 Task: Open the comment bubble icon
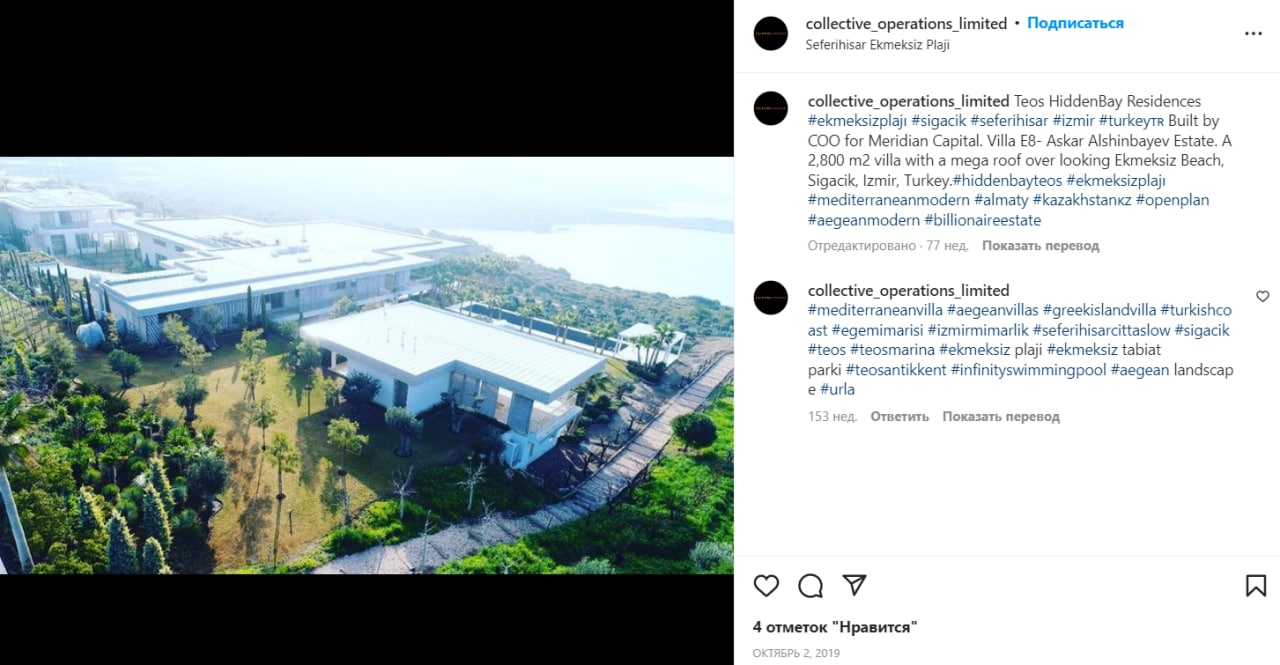[x=810, y=585]
